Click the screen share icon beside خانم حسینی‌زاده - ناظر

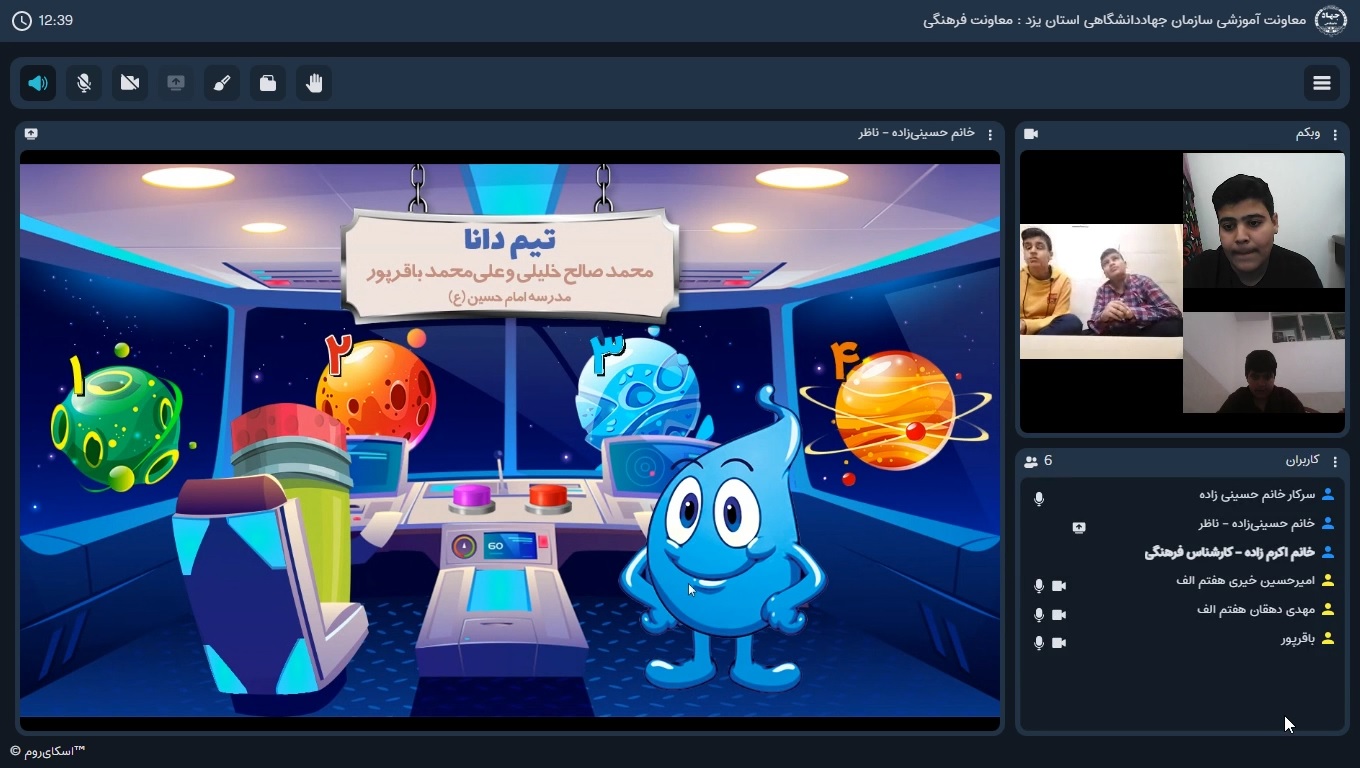[x=1078, y=527]
